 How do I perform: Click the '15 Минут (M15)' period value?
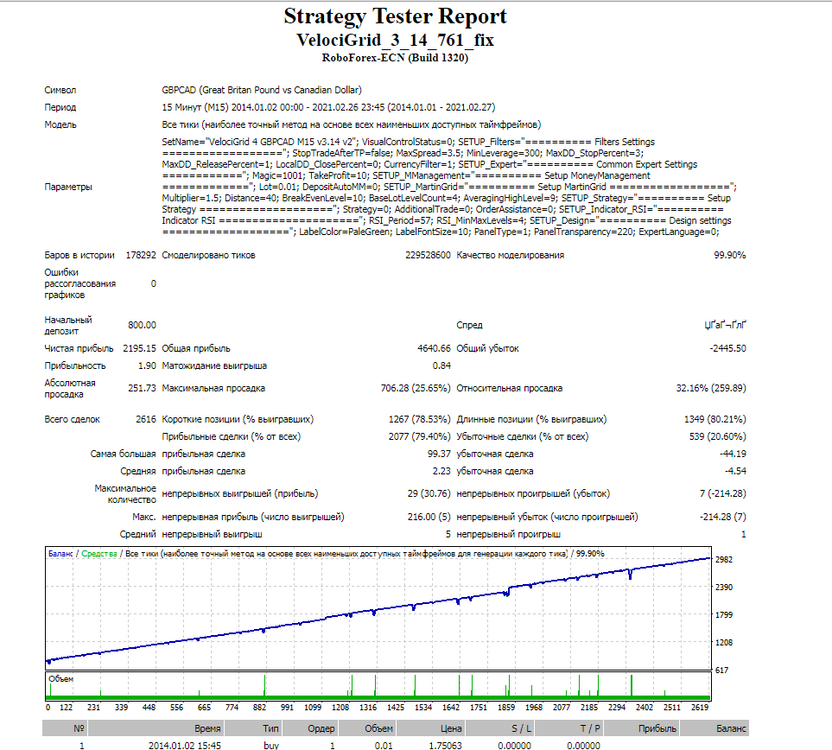pyautogui.click(x=328, y=107)
